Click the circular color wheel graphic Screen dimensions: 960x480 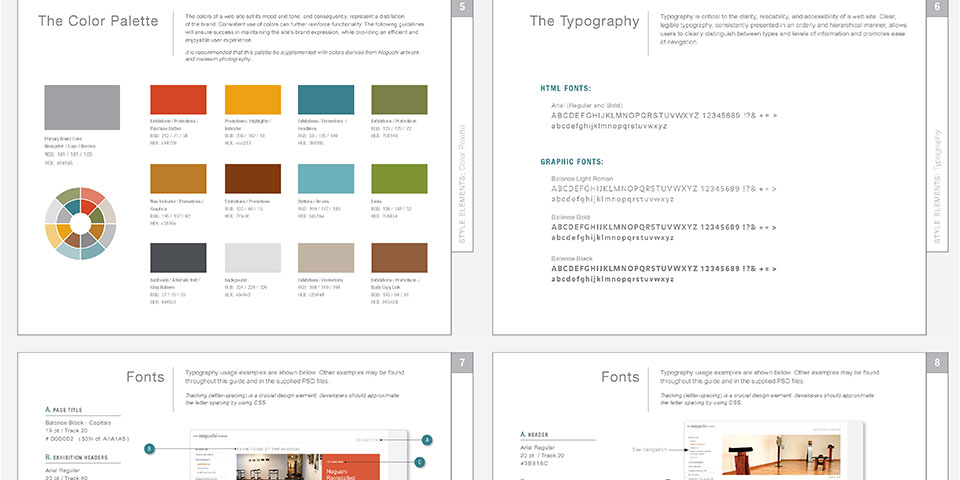(x=83, y=223)
